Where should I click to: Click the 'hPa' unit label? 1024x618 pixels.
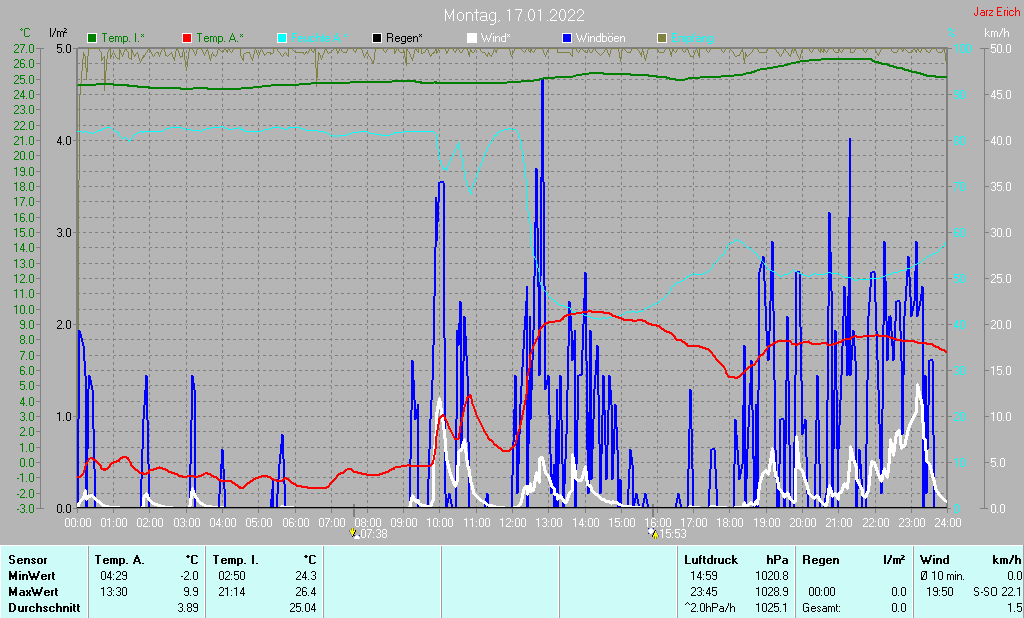click(777, 560)
